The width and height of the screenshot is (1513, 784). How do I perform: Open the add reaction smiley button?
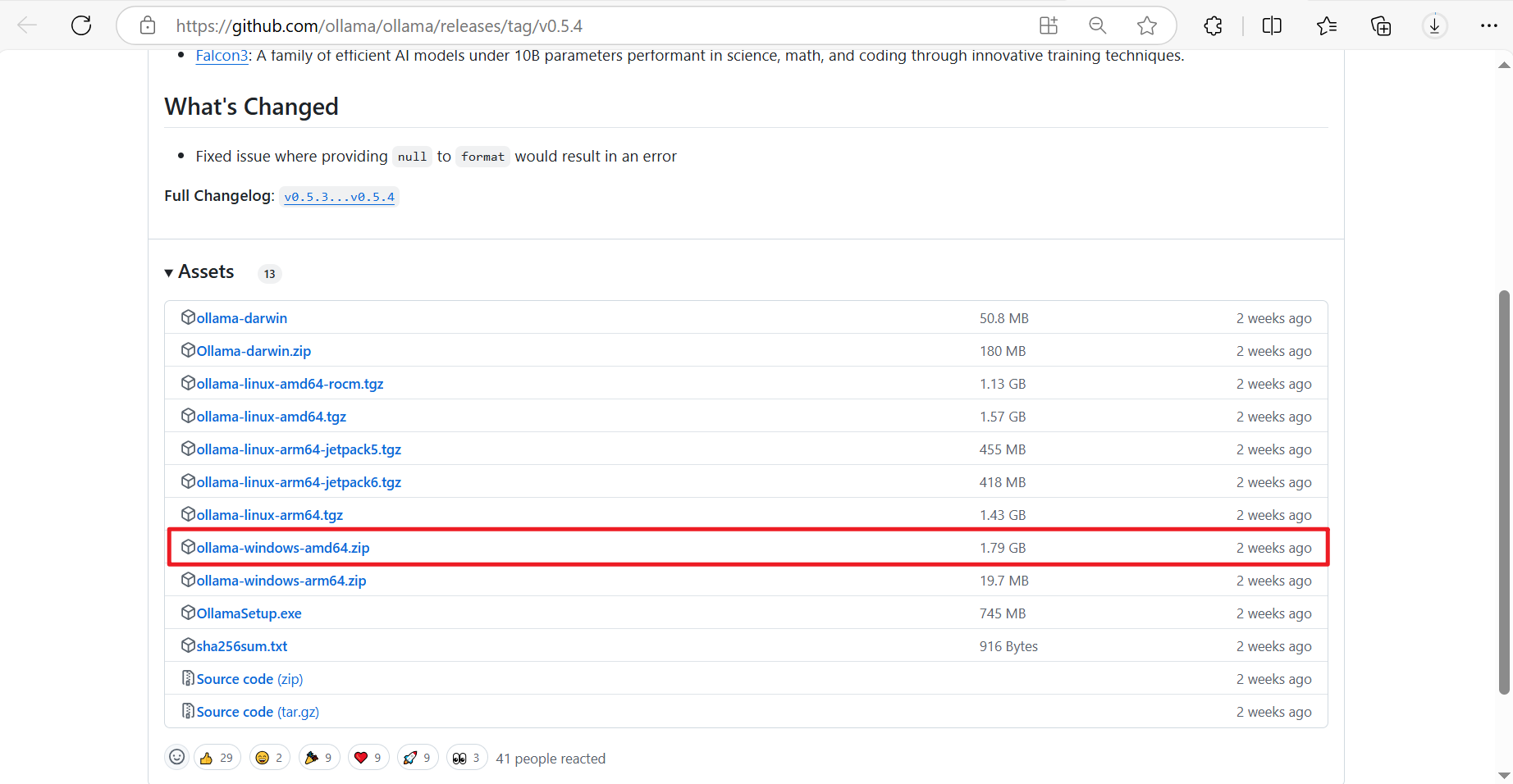click(x=176, y=757)
